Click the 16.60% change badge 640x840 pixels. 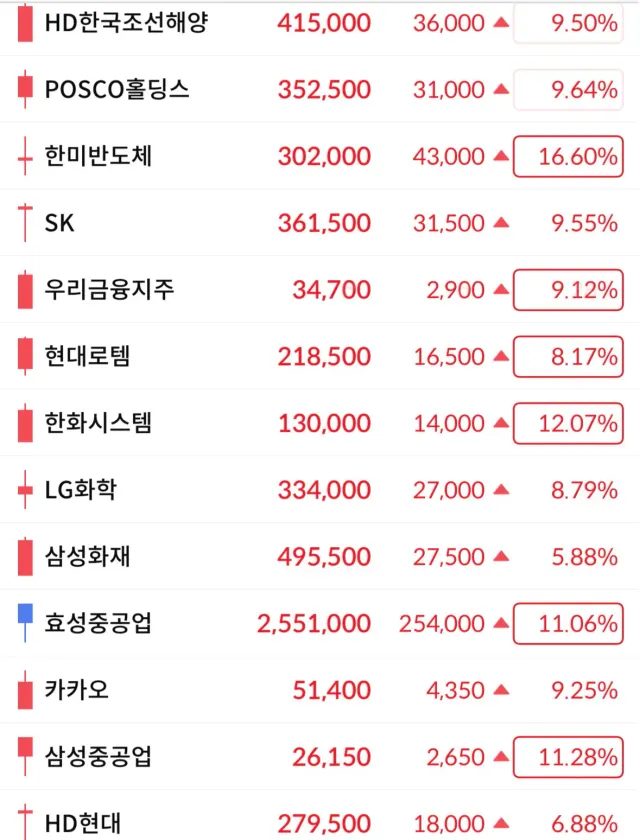coord(567,157)
